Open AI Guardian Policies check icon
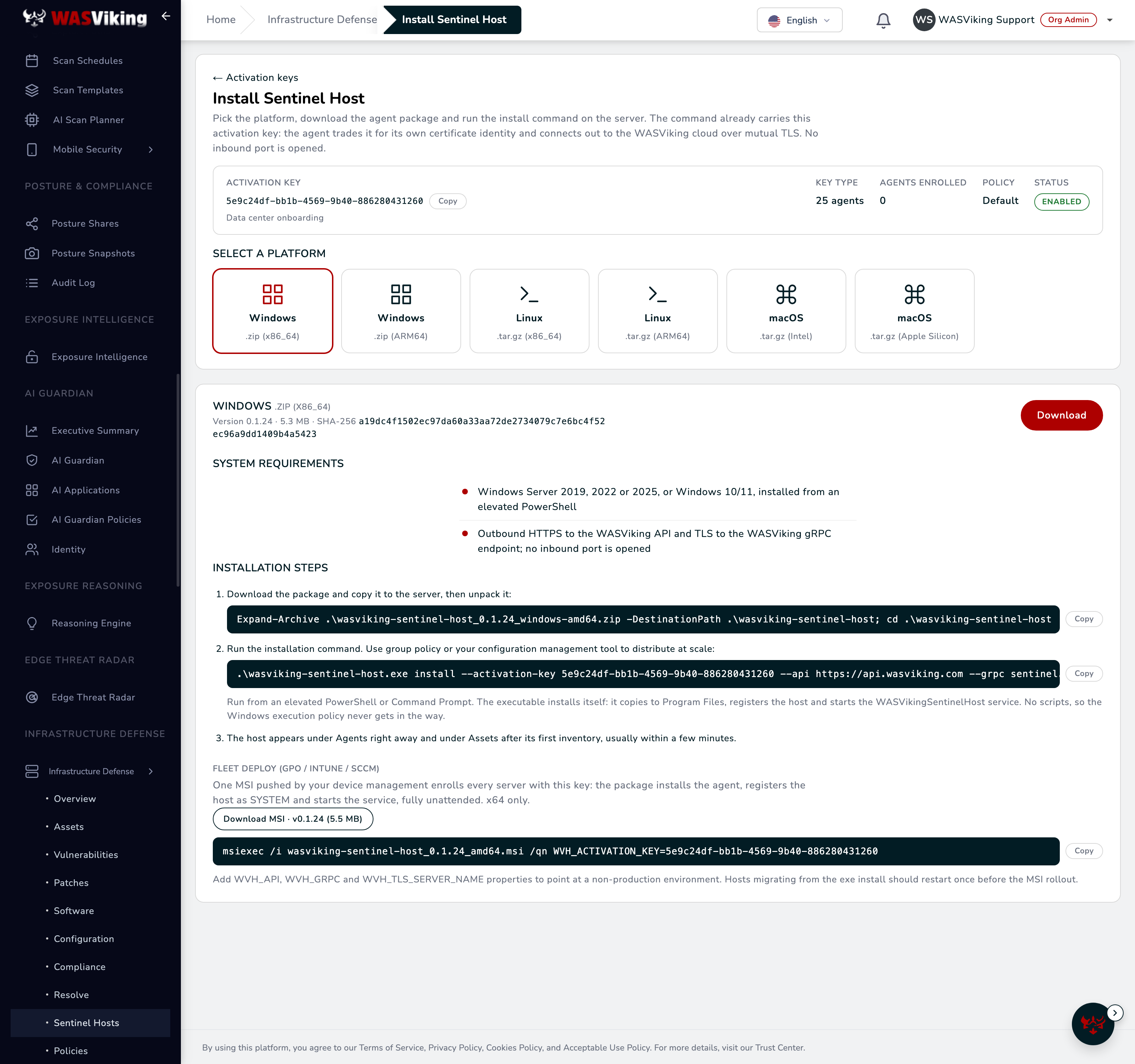The height and width of the screenshot is (1064, 1135). 32,520
